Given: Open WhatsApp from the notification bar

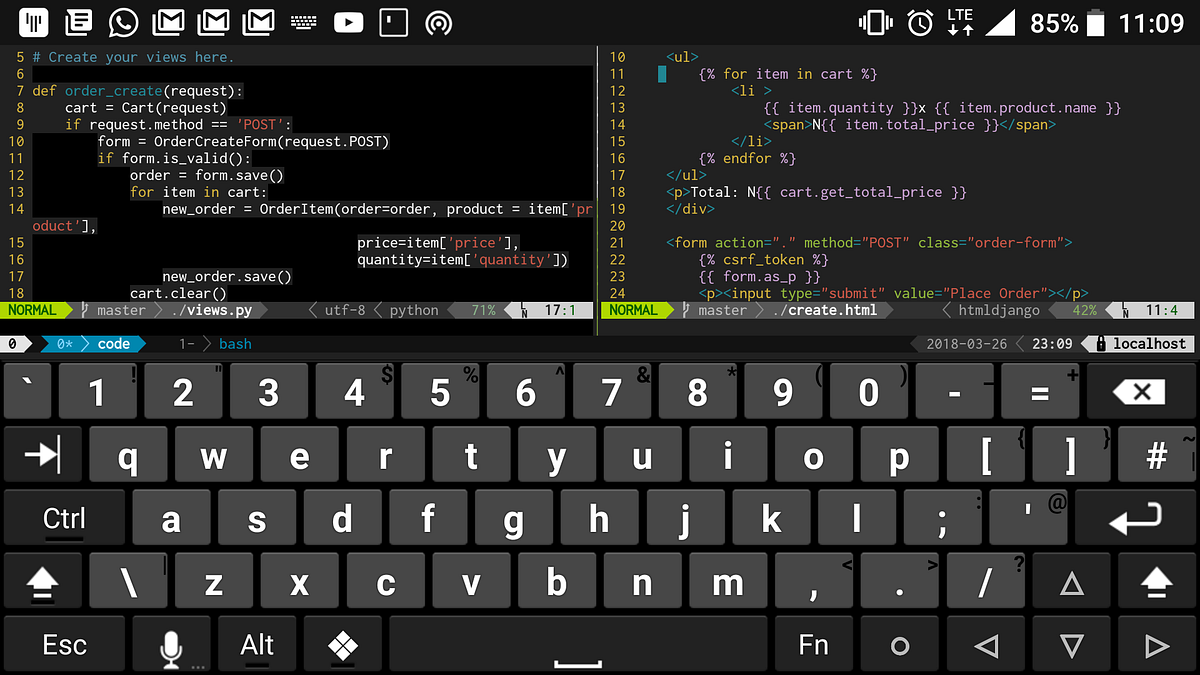Looking at the screenshot, I should [122, 22].
